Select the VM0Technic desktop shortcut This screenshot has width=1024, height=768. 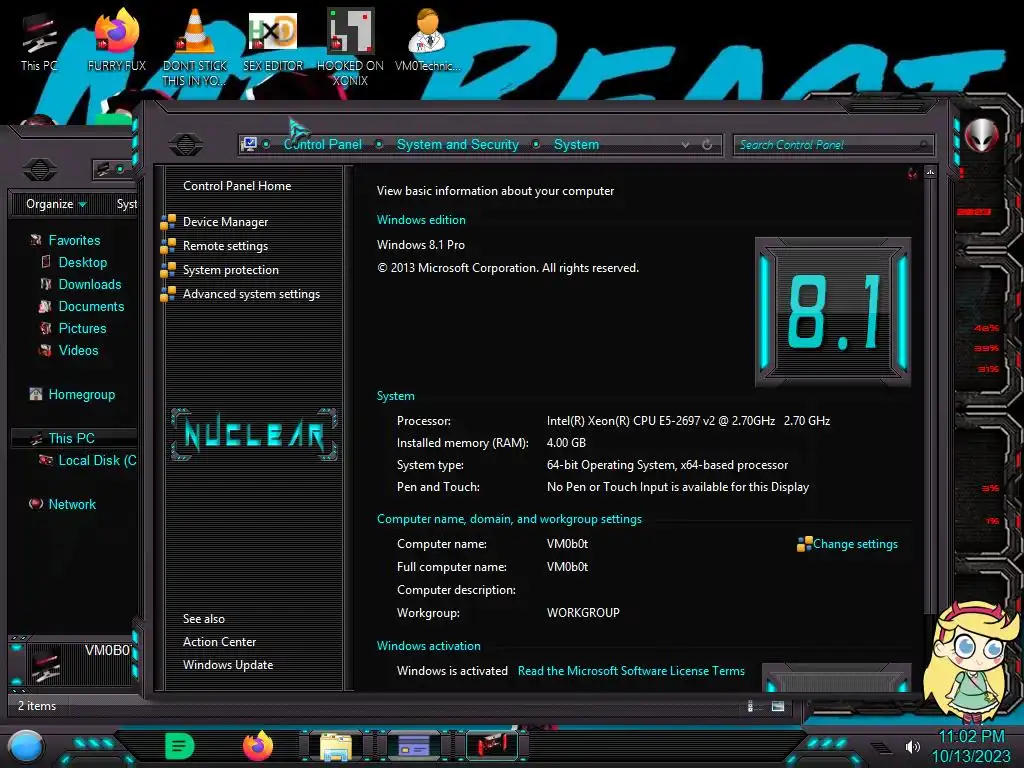pos(427,42)
